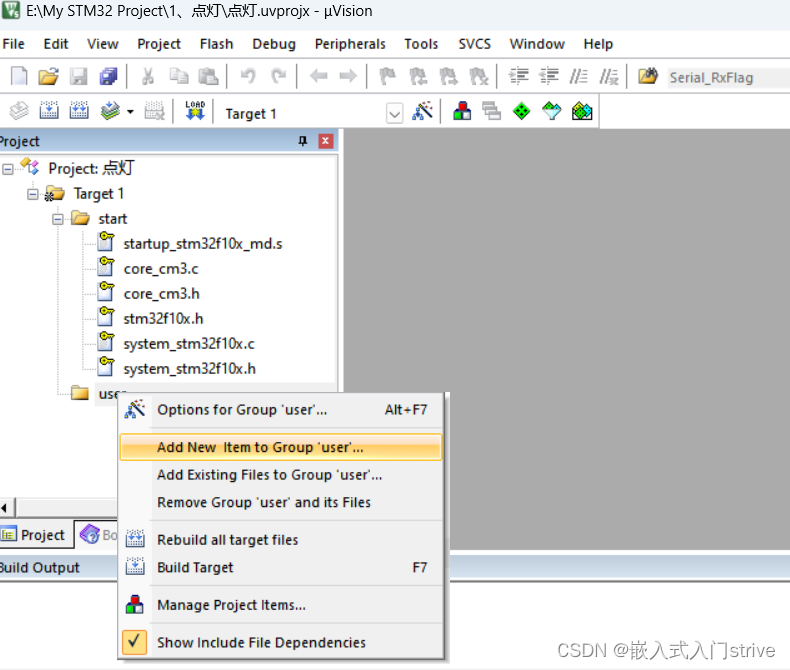Image resolution: width=790 pixels, height=670 pixels.
Task: Click the Save All icon
Action: click(108, 77)
